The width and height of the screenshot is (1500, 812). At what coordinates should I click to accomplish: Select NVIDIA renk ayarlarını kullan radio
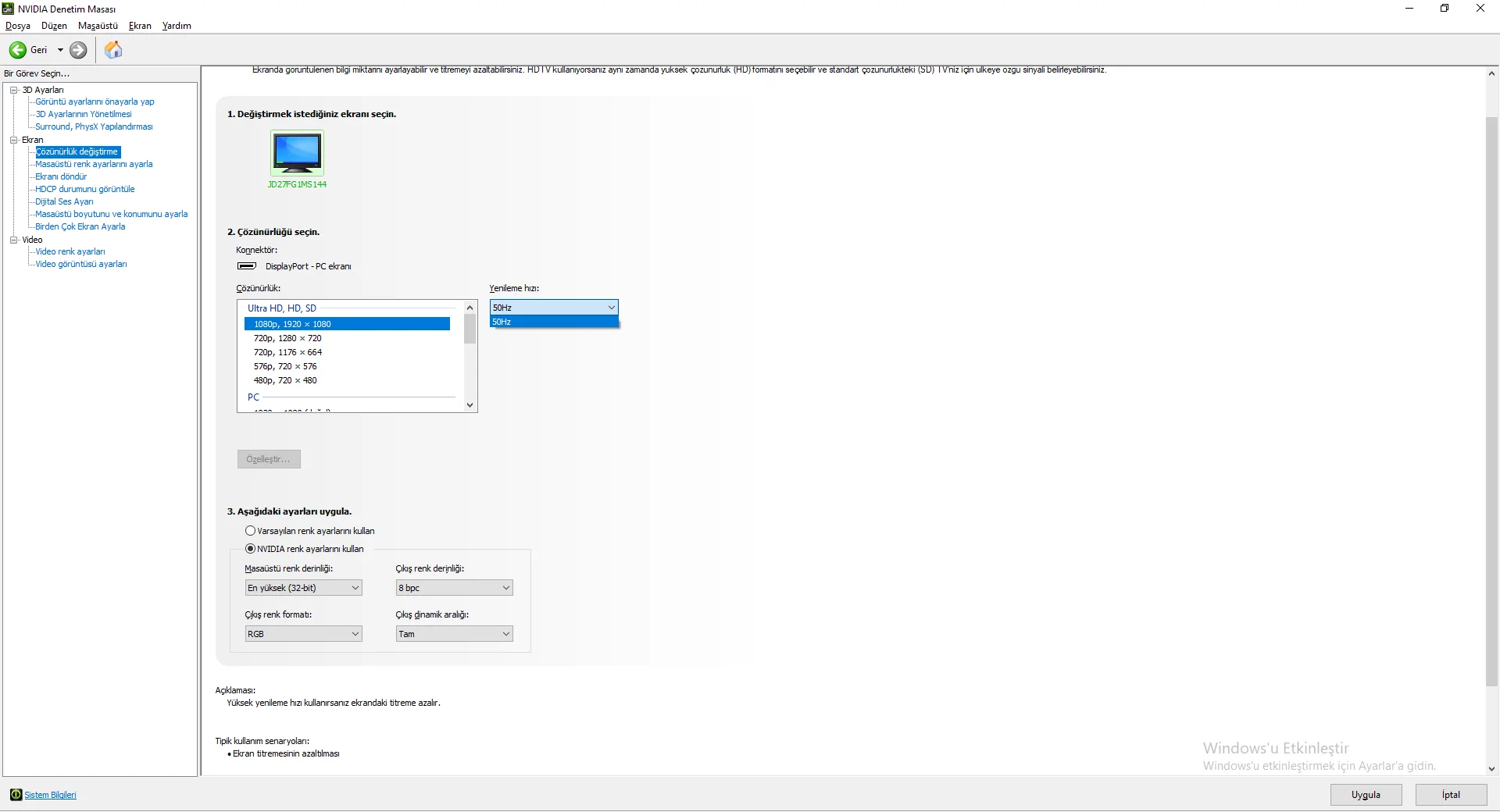pos(250,549)
